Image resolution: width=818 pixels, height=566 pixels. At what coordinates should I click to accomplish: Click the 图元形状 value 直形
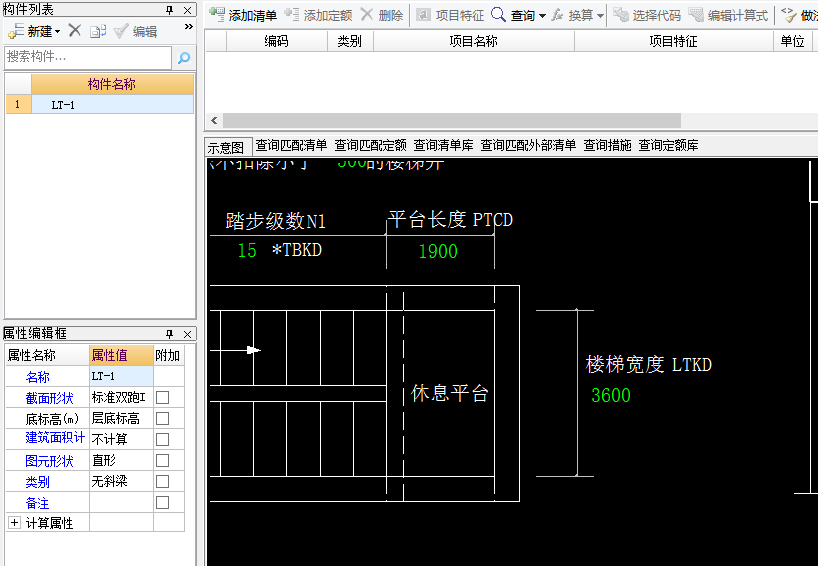[x=122, y=460]
